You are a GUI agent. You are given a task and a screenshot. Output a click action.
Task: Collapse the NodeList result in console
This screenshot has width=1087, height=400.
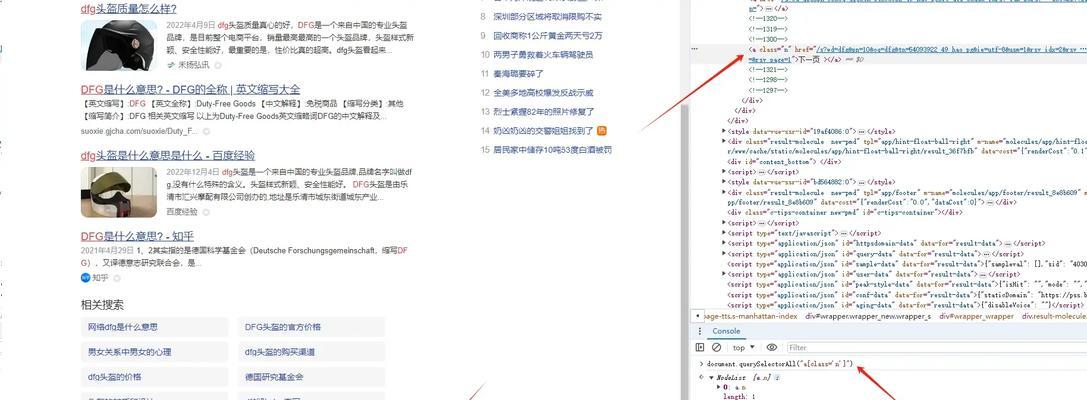pos(710,378)
